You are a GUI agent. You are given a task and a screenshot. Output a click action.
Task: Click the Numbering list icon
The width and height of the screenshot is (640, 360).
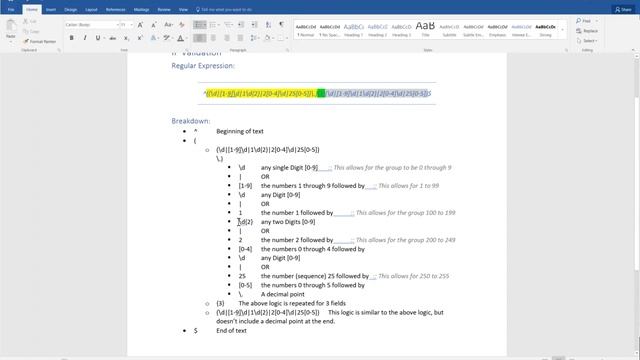[214, 25]
